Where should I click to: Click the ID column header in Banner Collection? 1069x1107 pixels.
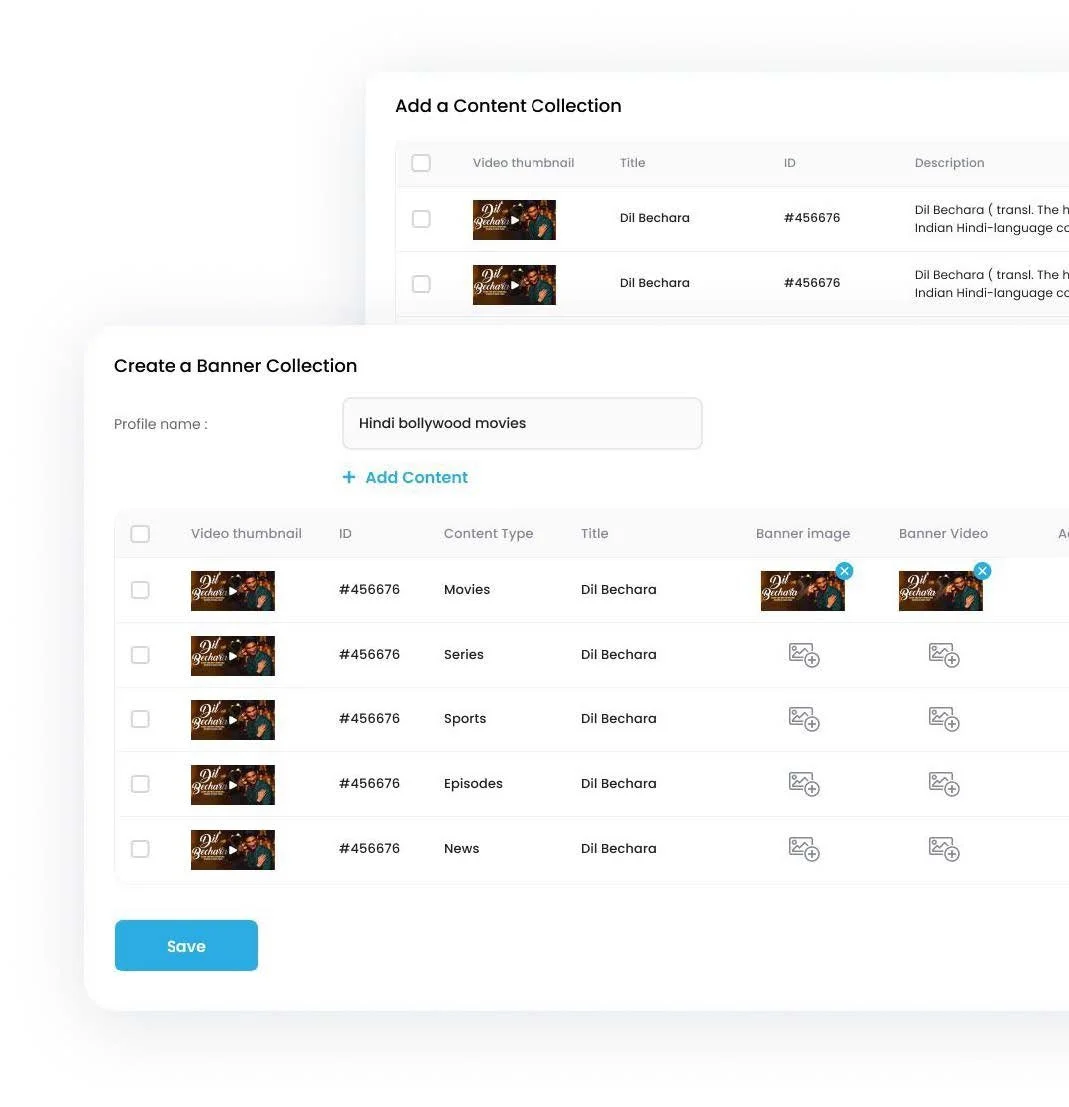coord(345,534)
